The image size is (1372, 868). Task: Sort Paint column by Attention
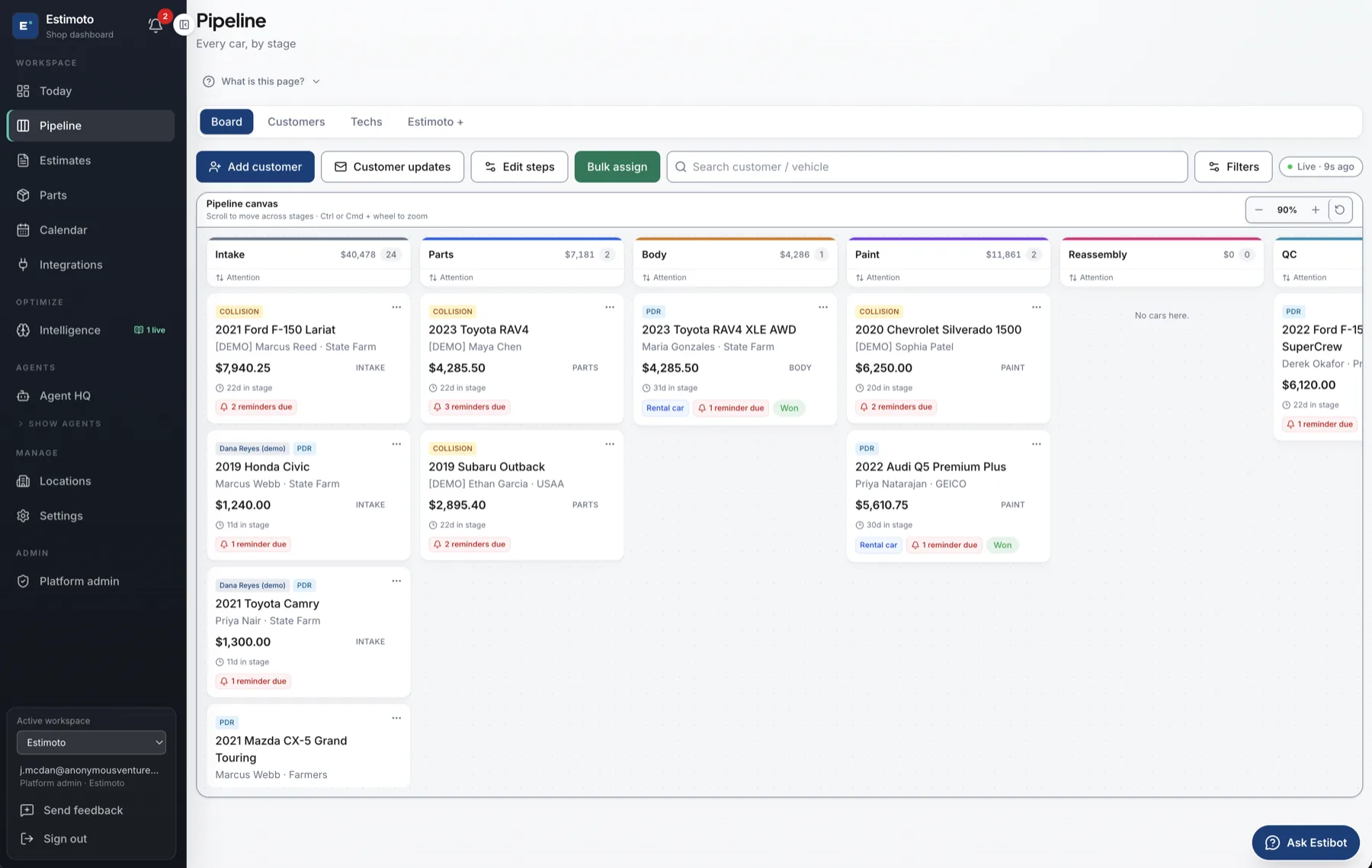coord(878,277)
